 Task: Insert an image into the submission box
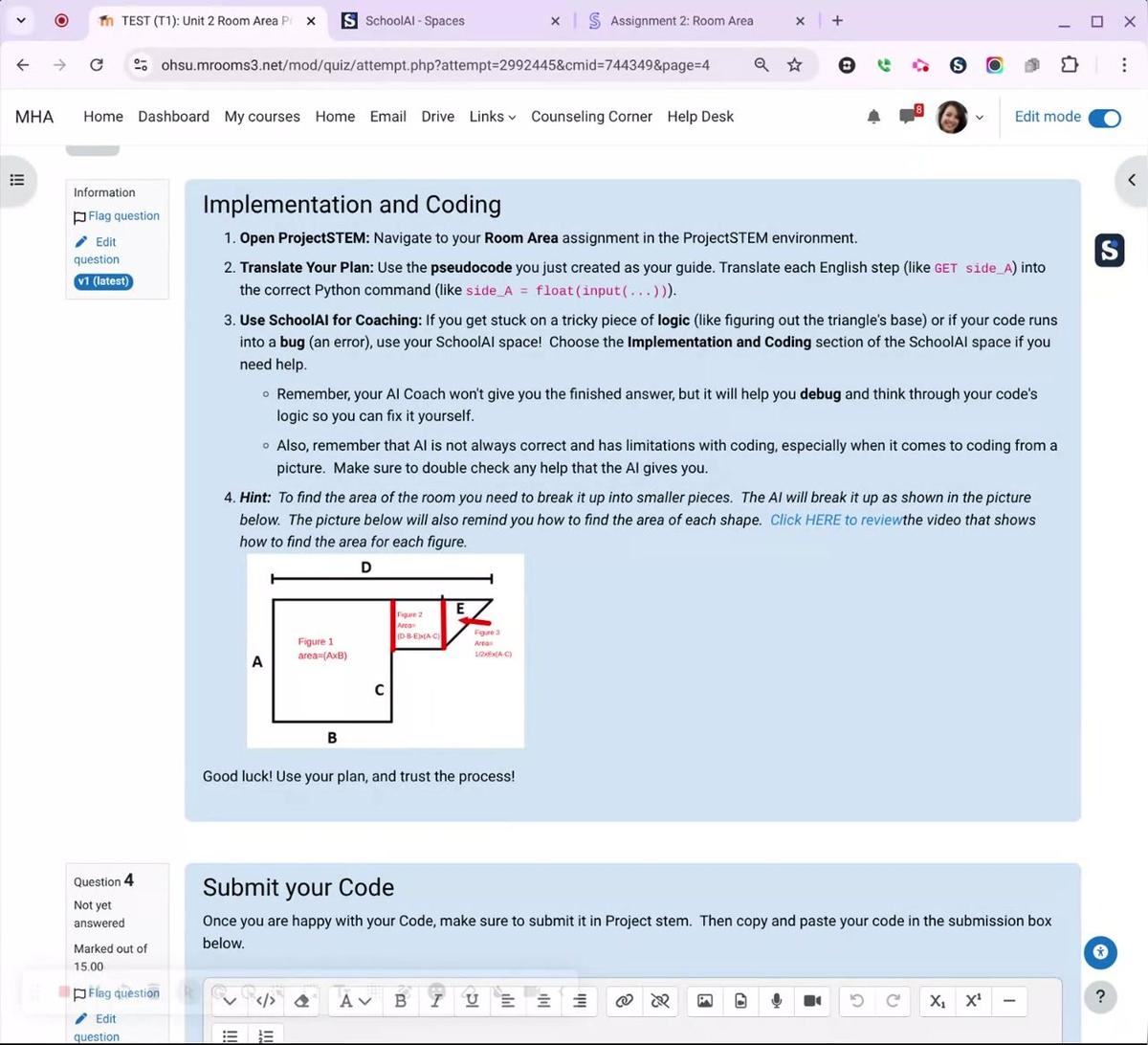pos(704,1001)
